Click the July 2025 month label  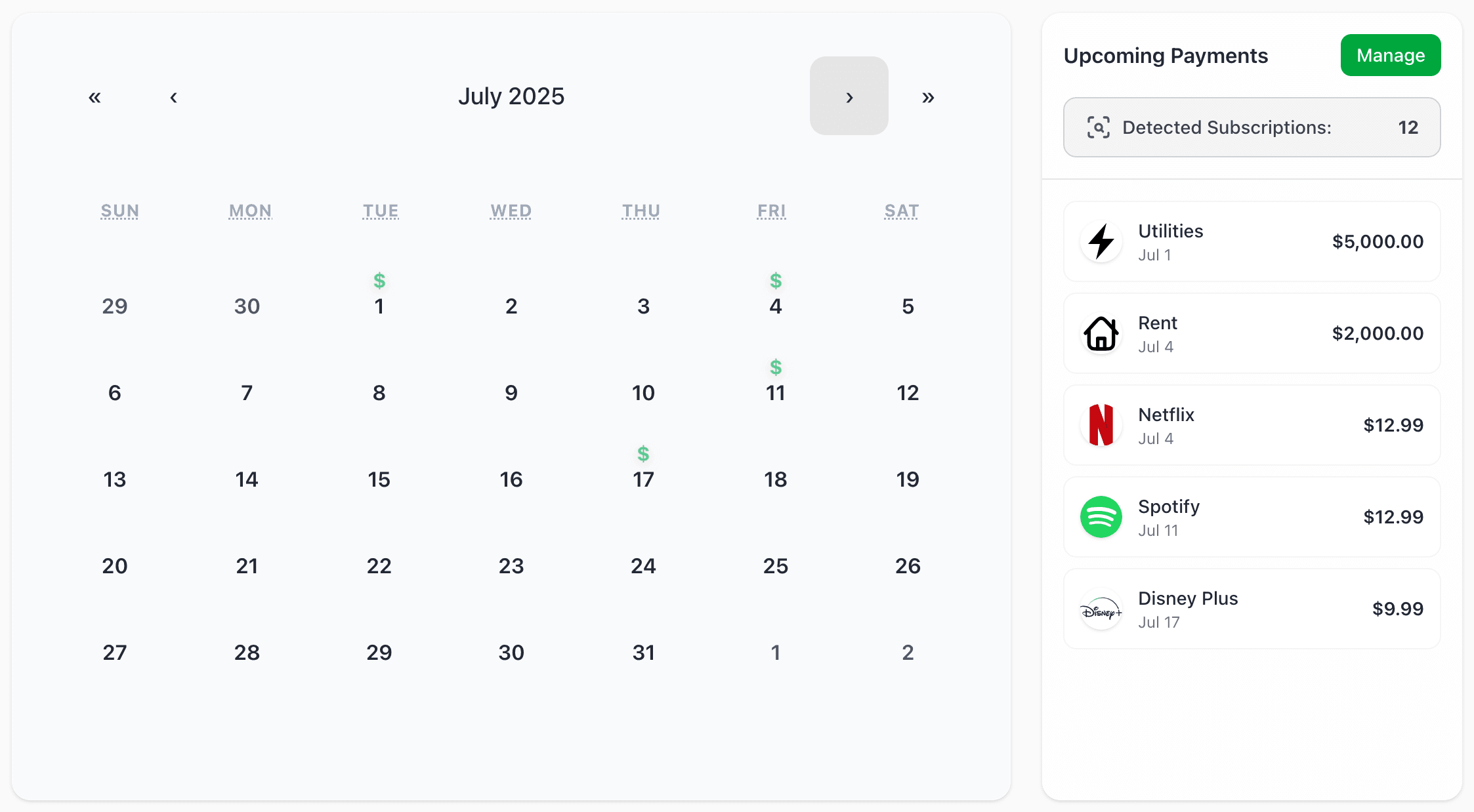[x=511, y=96]
